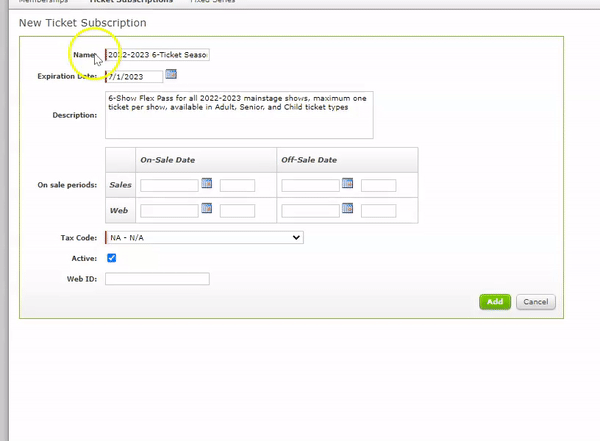Click the Sales row label

point(120,185)
